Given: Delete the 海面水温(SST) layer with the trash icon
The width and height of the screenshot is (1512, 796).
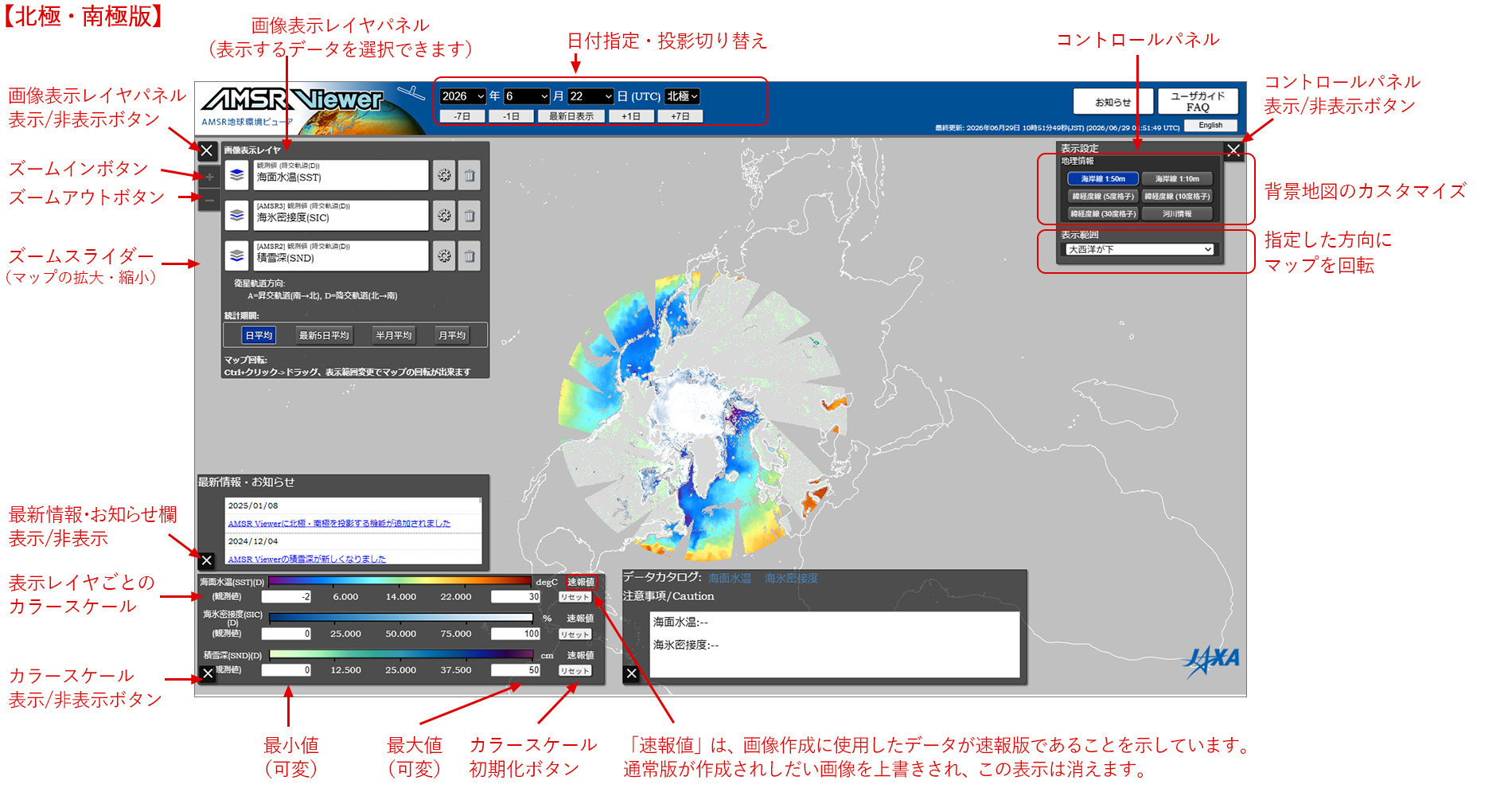Looking at the screenshot, I should pos(470,175).
